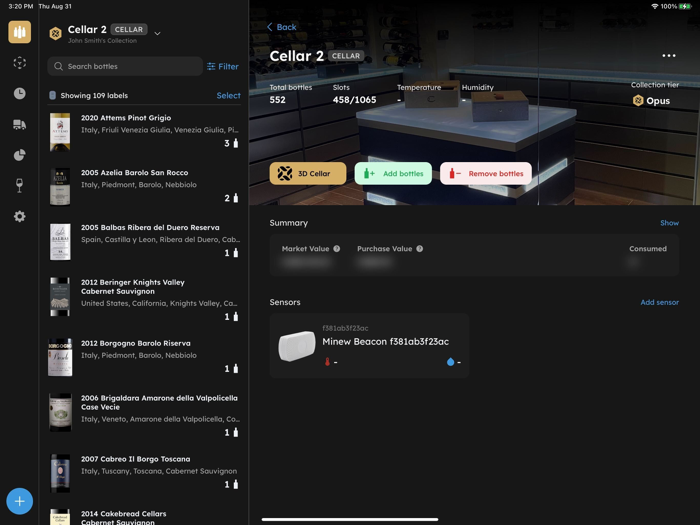Screen dimensions: 700x525
Task: Open the cellar bottles sidebar icon
Action: [20, 32]
